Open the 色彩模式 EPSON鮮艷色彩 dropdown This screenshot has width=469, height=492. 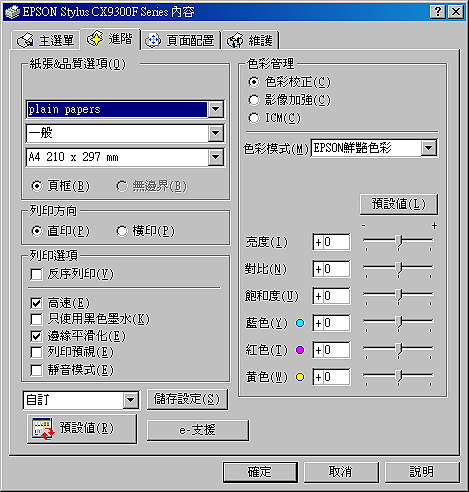(429, 148)
